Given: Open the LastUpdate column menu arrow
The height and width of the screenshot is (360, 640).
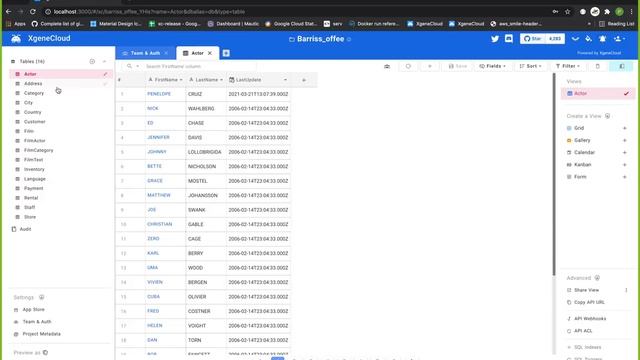Looking at the screenshot, I should (285, 80).
